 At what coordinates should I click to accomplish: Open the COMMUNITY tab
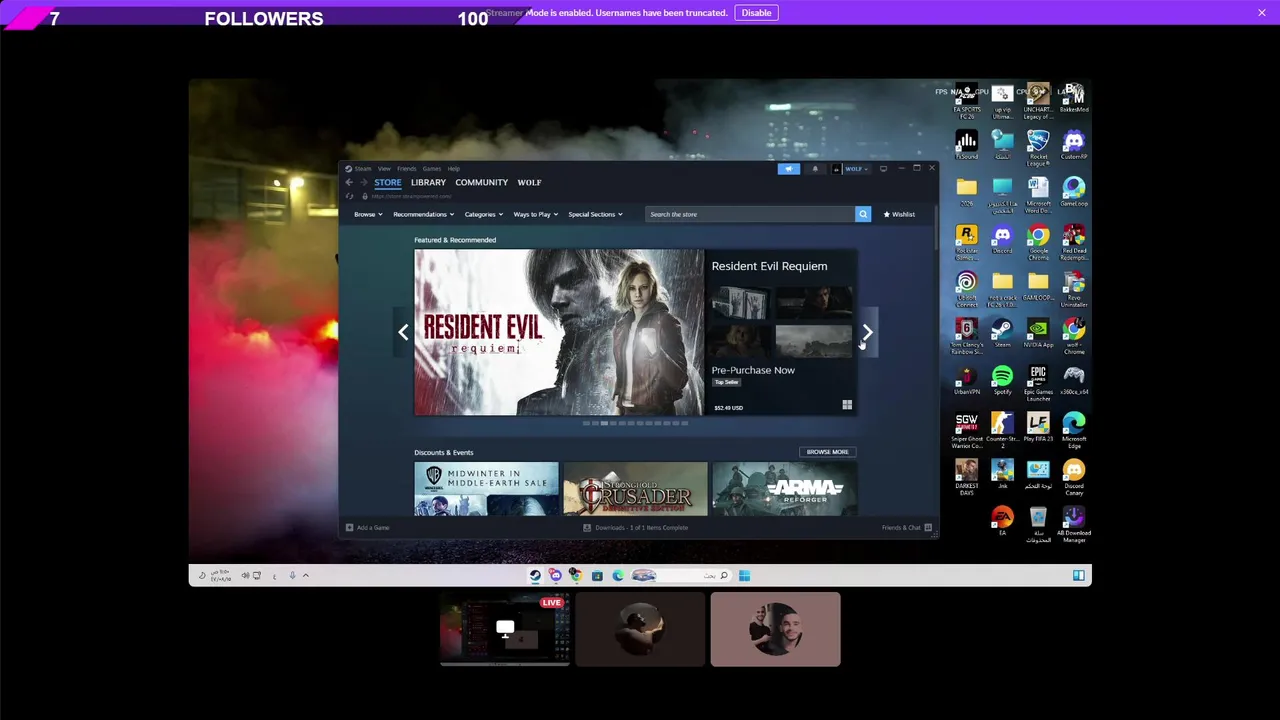(x=482, y=183)
